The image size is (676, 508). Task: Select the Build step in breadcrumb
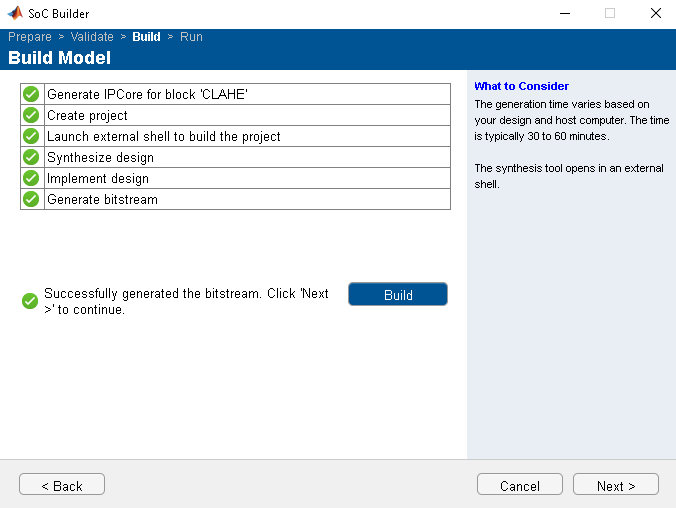[146, 37]
